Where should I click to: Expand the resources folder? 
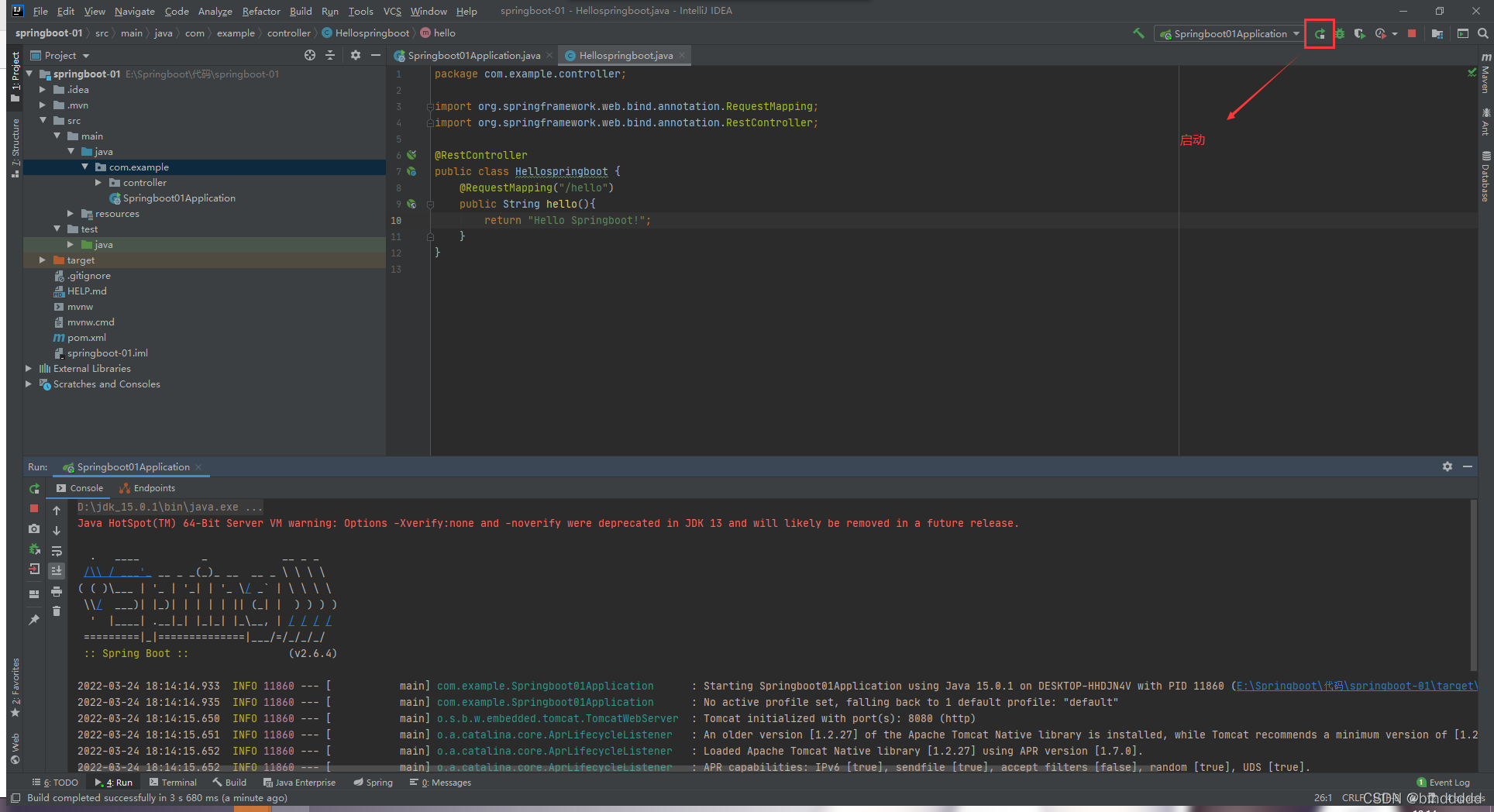(x=71, y=214)
